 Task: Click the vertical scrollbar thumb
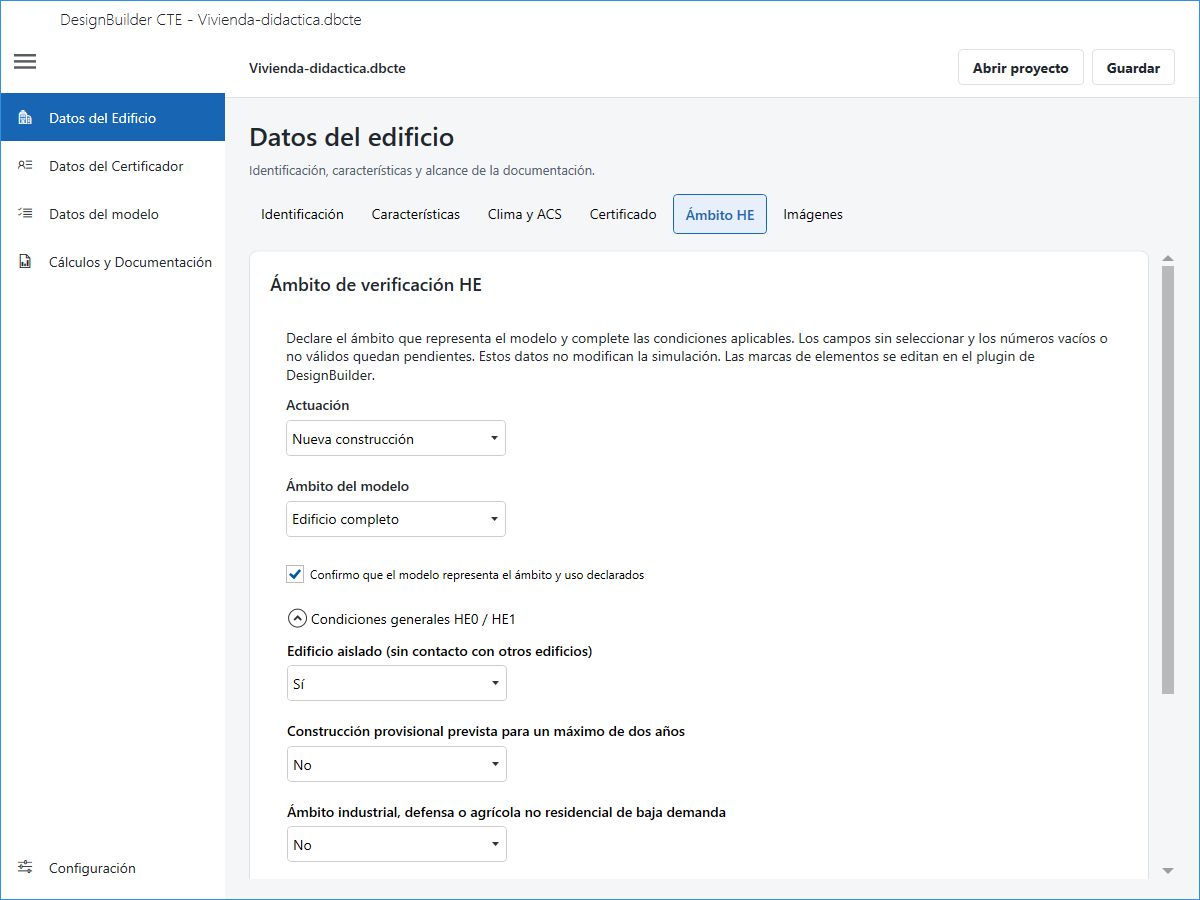[1168, 480]
